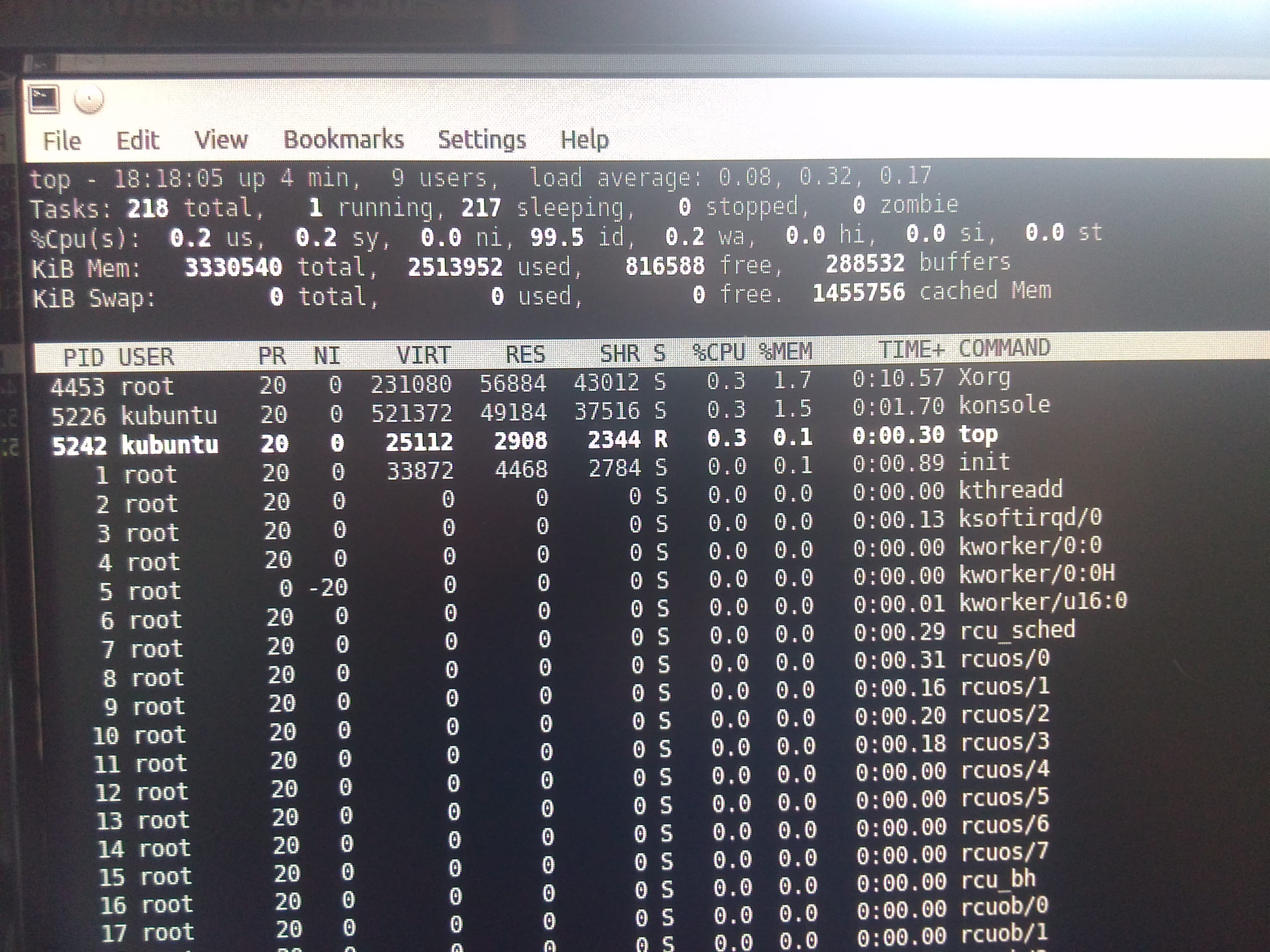Click the rcuos/0 command text
This screenshot has width=1270, height=952.
[1005, 658]
